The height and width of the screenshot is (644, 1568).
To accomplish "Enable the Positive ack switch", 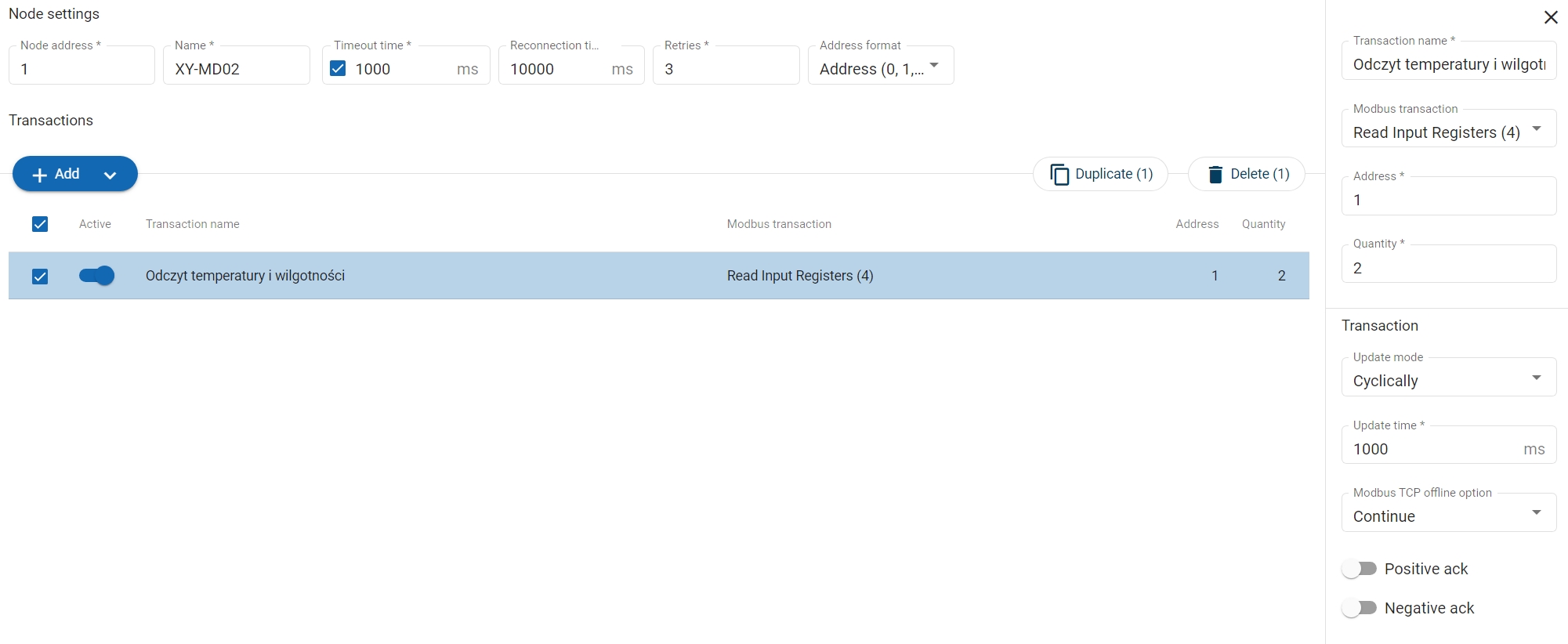I will pos(1359,569).
